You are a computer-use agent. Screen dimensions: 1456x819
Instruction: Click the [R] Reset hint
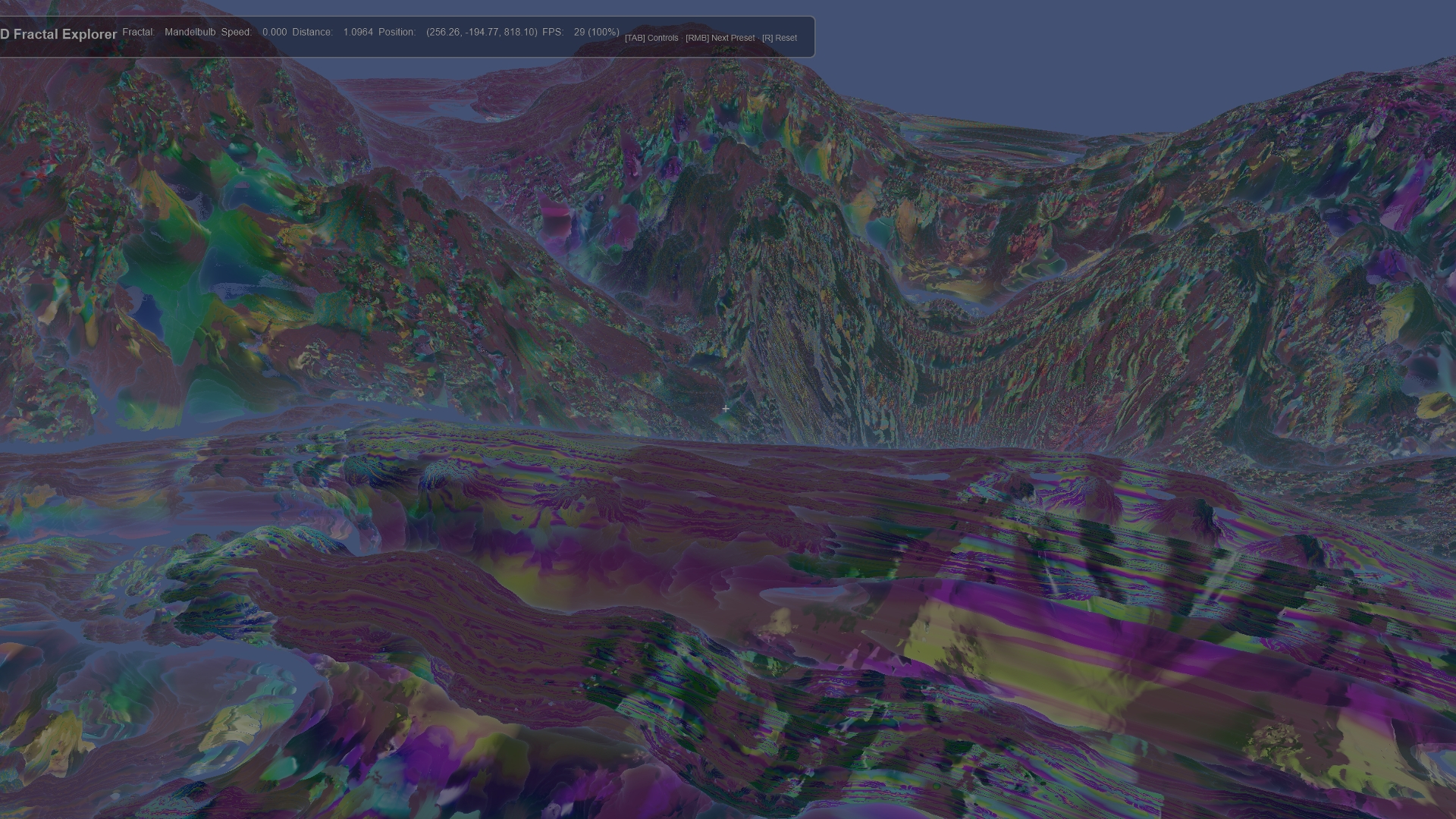click(780, 38)
